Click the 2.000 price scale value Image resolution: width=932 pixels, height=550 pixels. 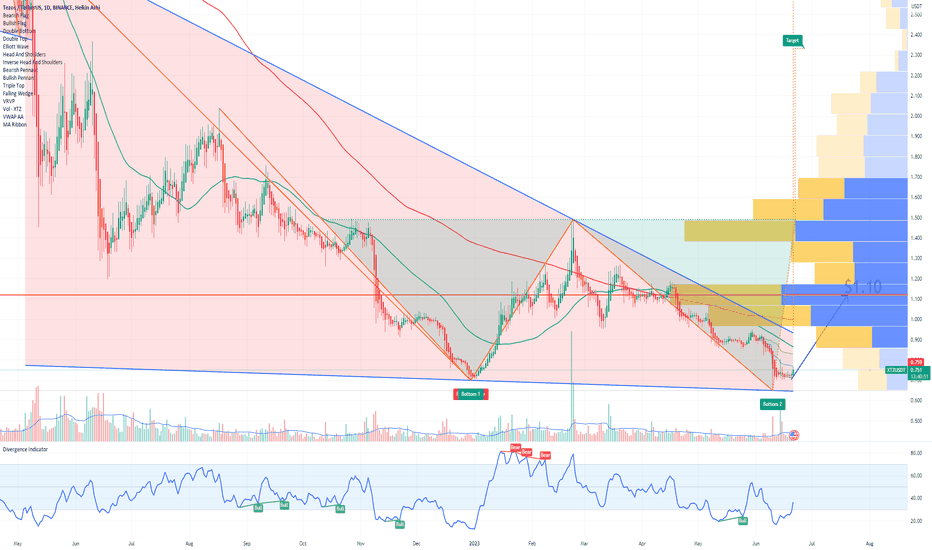pos(916,116)
